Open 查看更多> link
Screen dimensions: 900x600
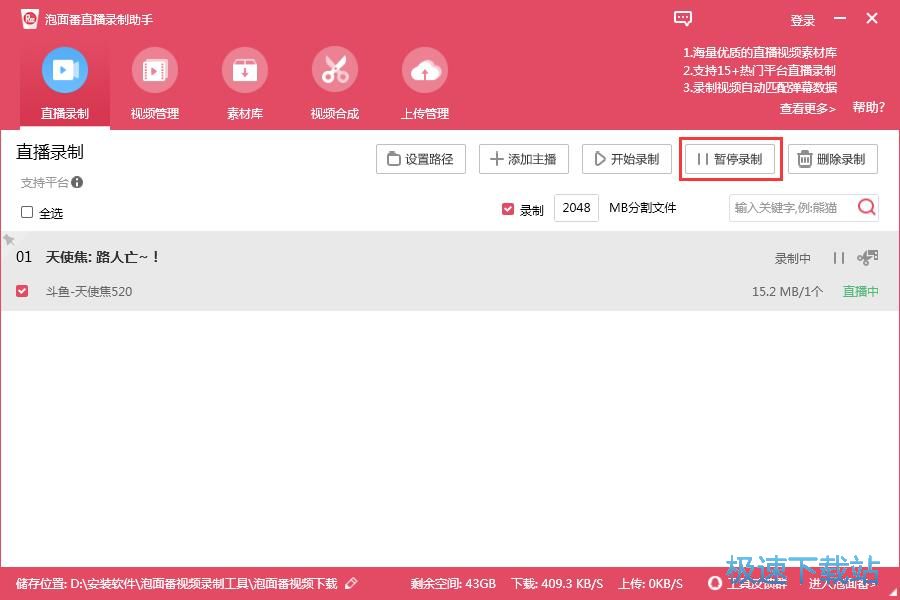tap(807, 108)
